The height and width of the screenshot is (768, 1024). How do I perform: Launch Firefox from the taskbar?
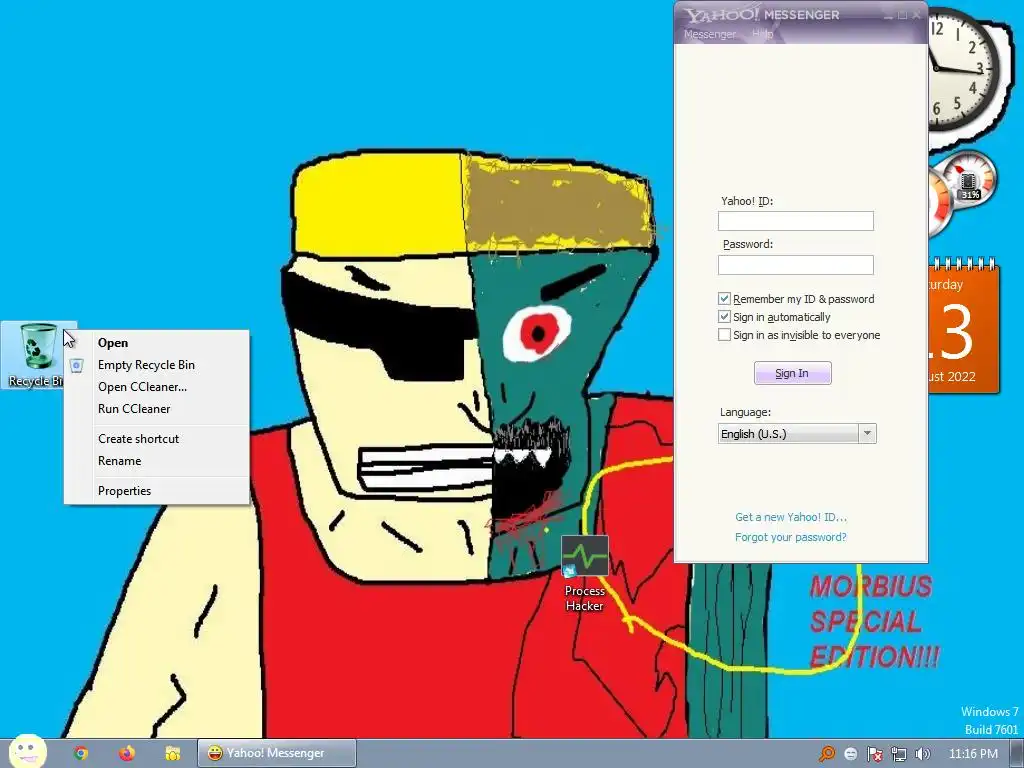[x=127, y=753]
